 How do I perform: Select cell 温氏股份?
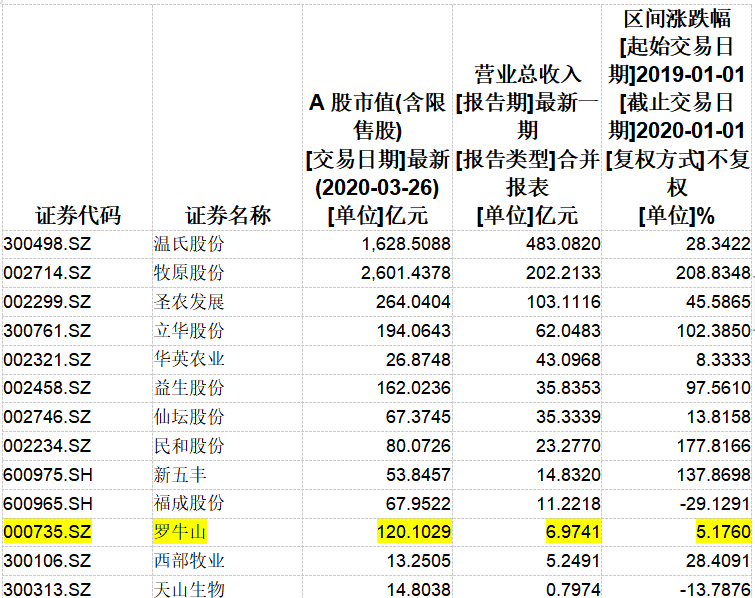228,244
